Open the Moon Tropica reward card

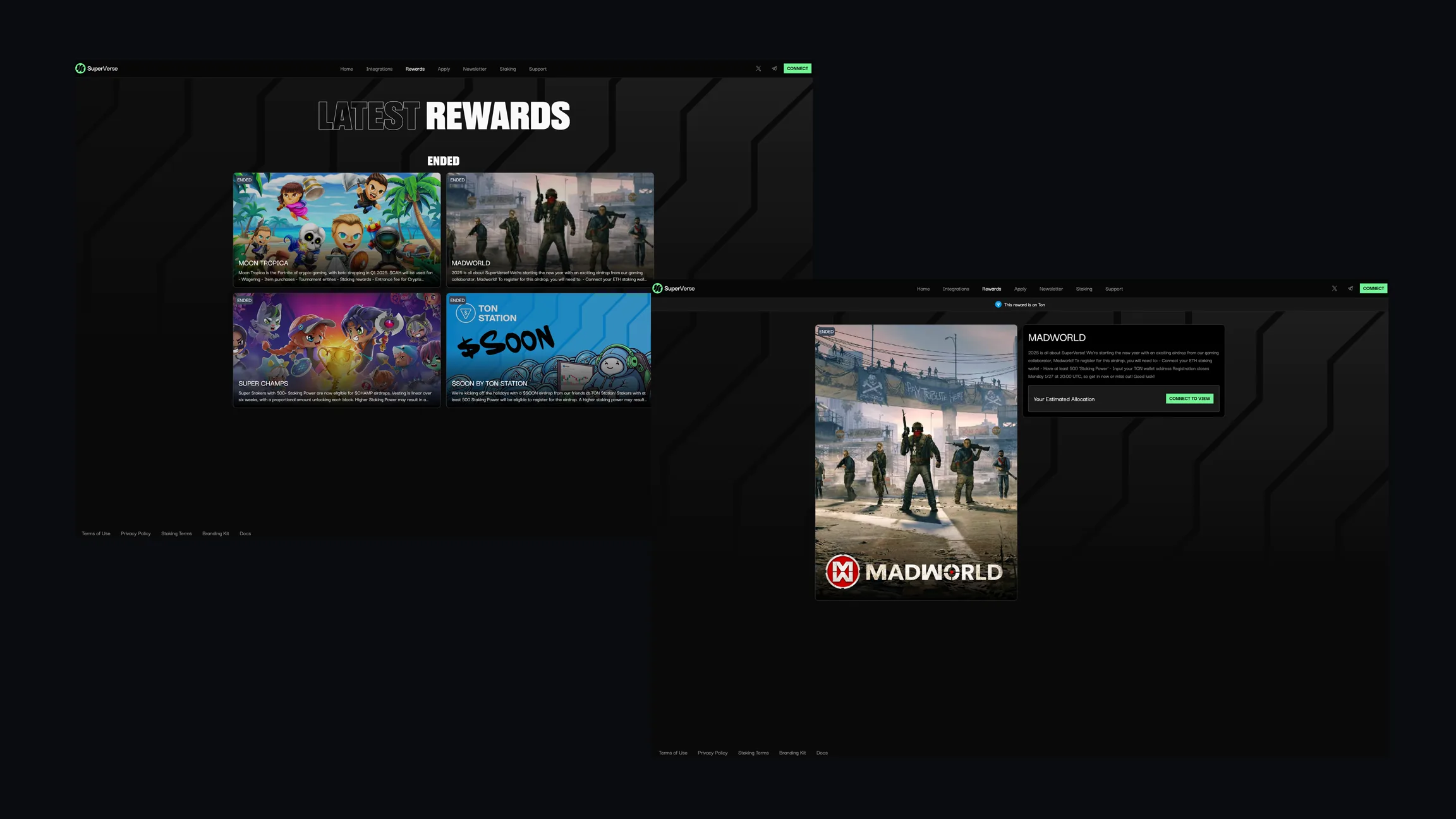coord(337,230)
